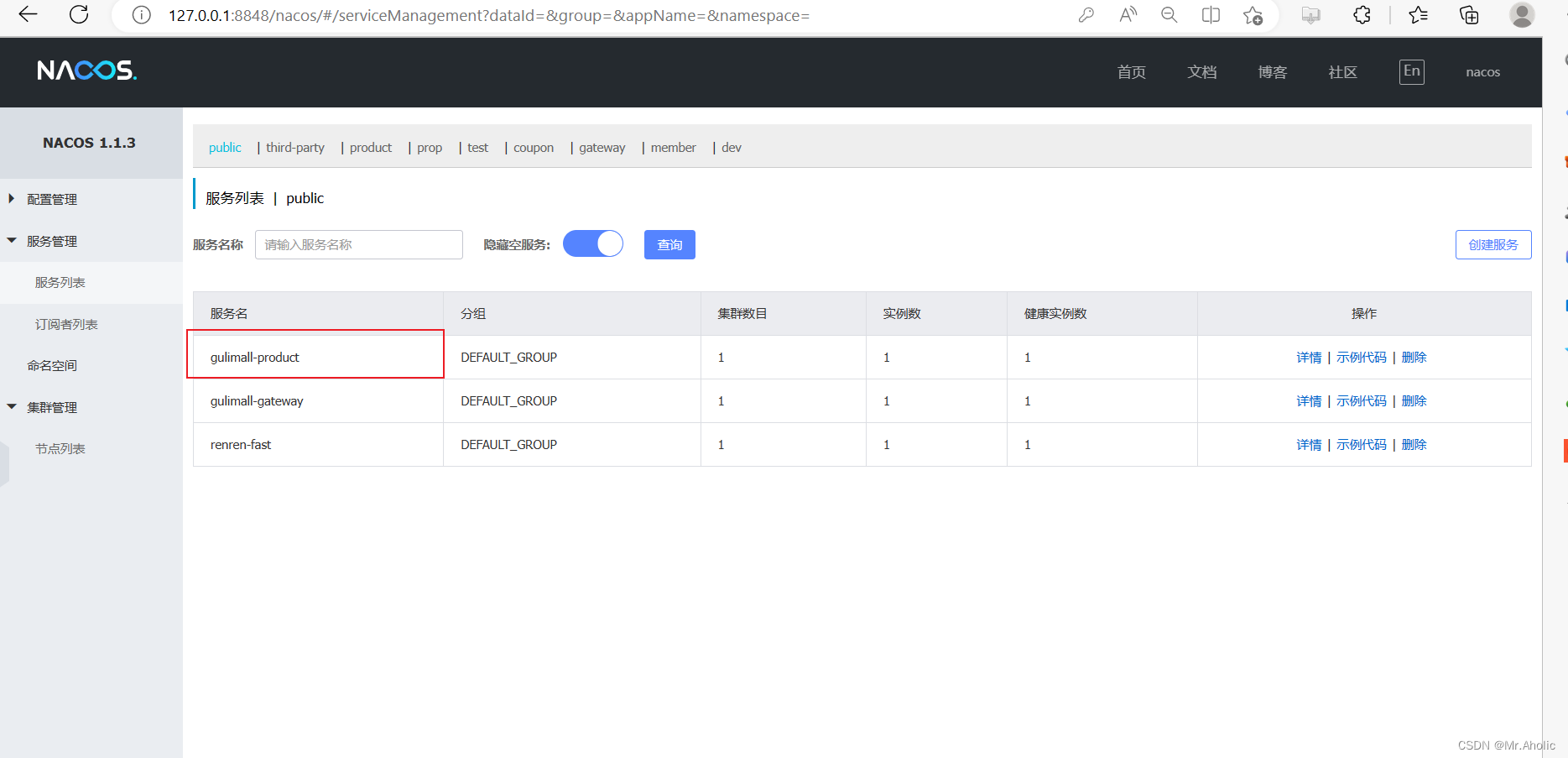The image size is (1568, 758).
Task: Click the gulimall-gateway service name cell
Action: click(x=319, y=401)
